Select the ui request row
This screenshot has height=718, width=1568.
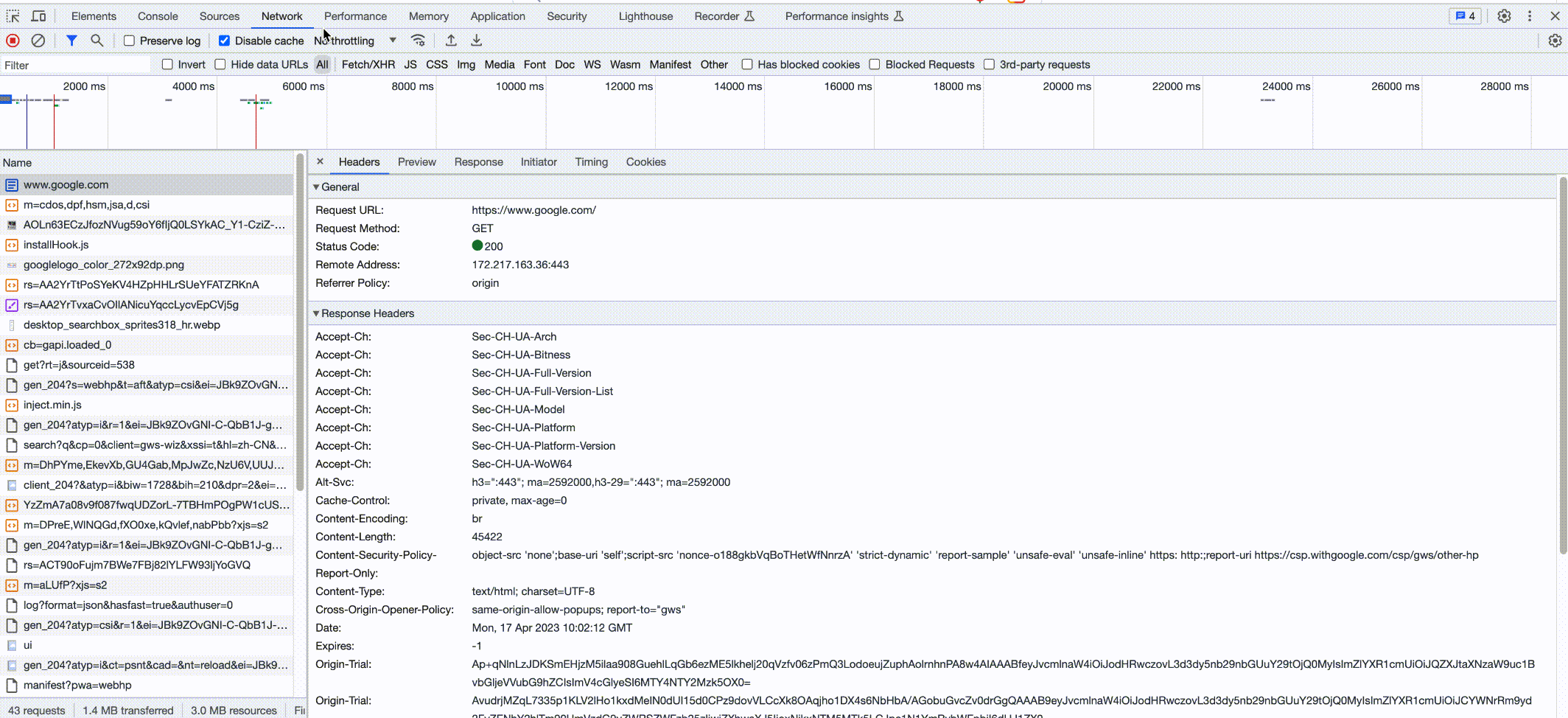click(147, 645)
